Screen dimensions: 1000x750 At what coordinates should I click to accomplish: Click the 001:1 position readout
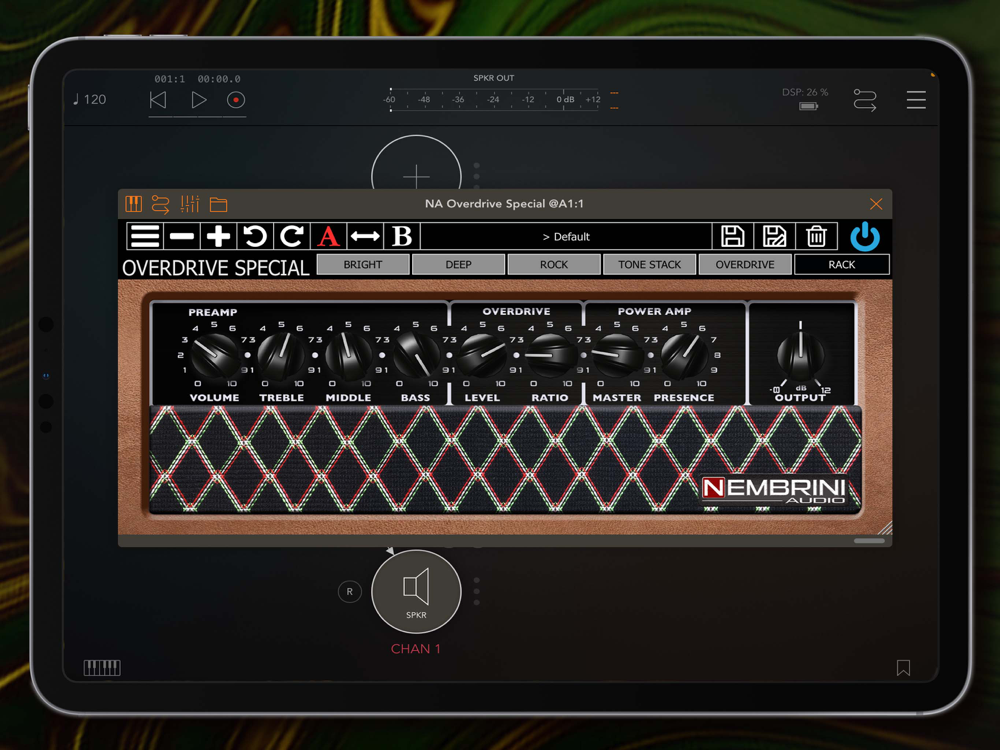[x=170, y=79]
